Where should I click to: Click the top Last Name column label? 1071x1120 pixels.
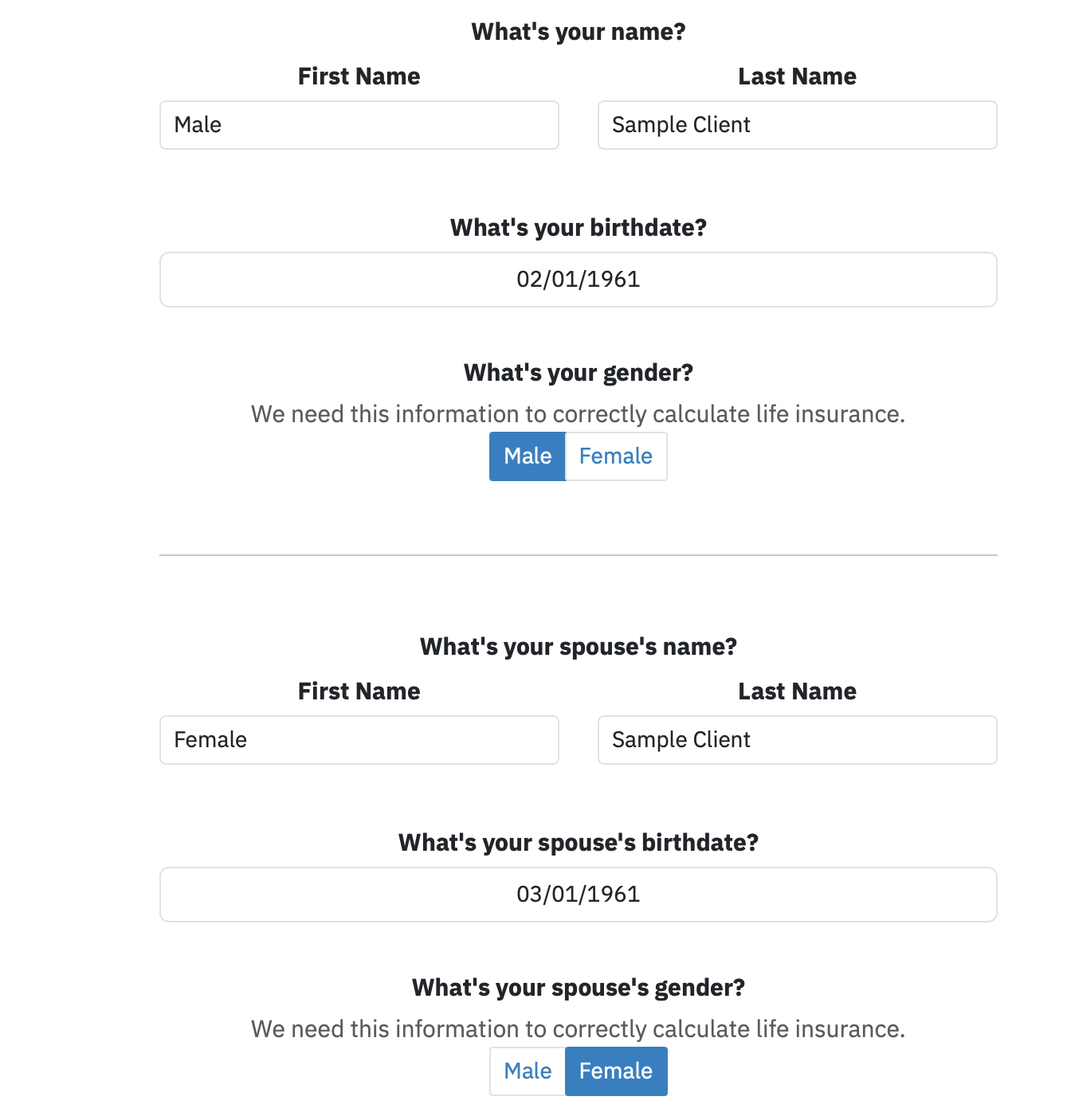click(798, 76)
